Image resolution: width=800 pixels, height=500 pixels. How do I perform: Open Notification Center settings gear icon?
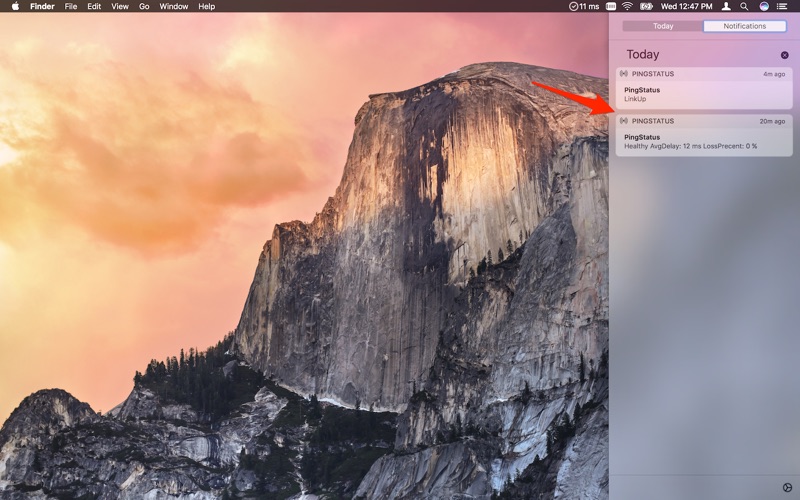click(787, 488)
